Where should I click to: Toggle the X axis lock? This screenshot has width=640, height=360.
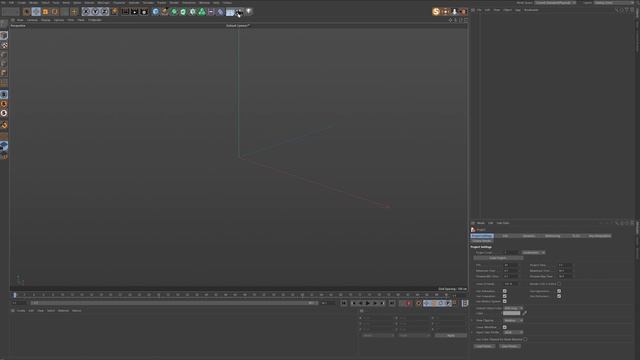(86, 12)
